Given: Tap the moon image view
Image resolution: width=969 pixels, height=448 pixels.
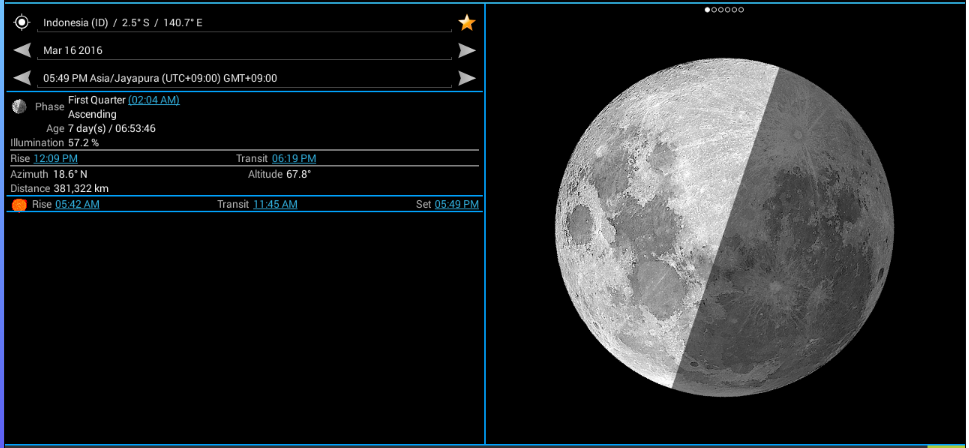Looking at the screenshot, I should coord(724,227).
